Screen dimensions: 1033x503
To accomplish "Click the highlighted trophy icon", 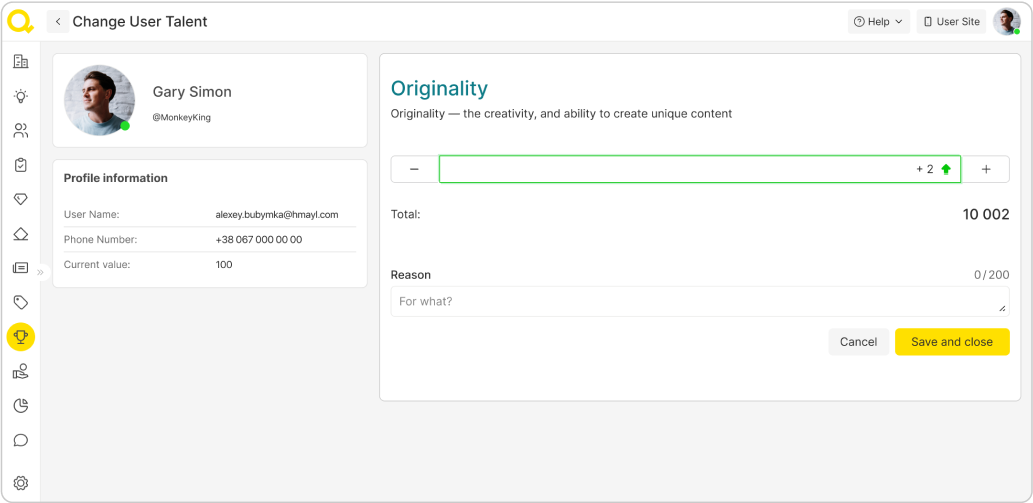I will (x=20, y=337).
